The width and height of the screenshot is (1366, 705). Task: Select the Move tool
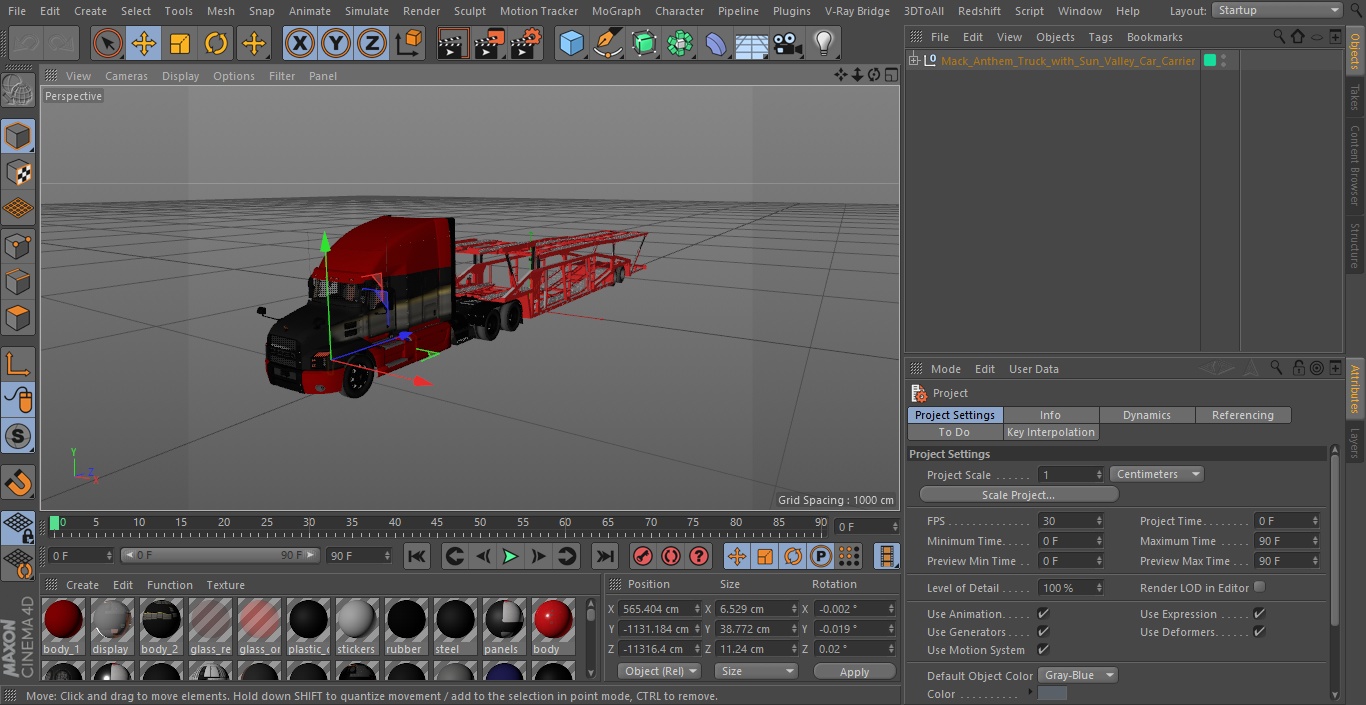[144, 44]
